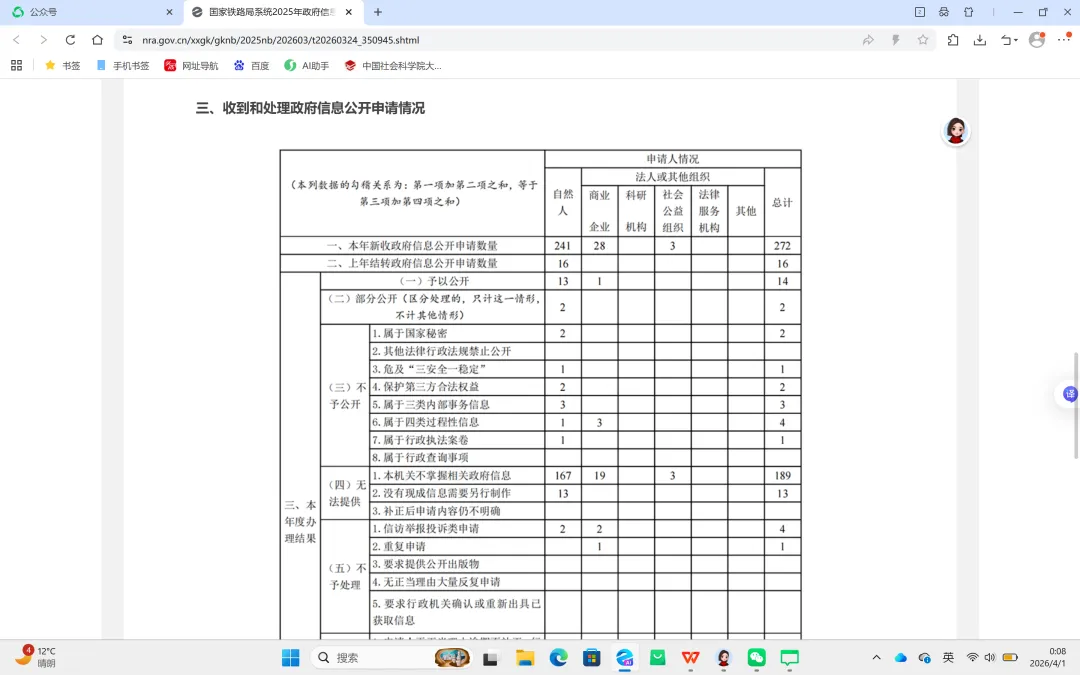Share this page using arrow icon

[x=868, y=40]
